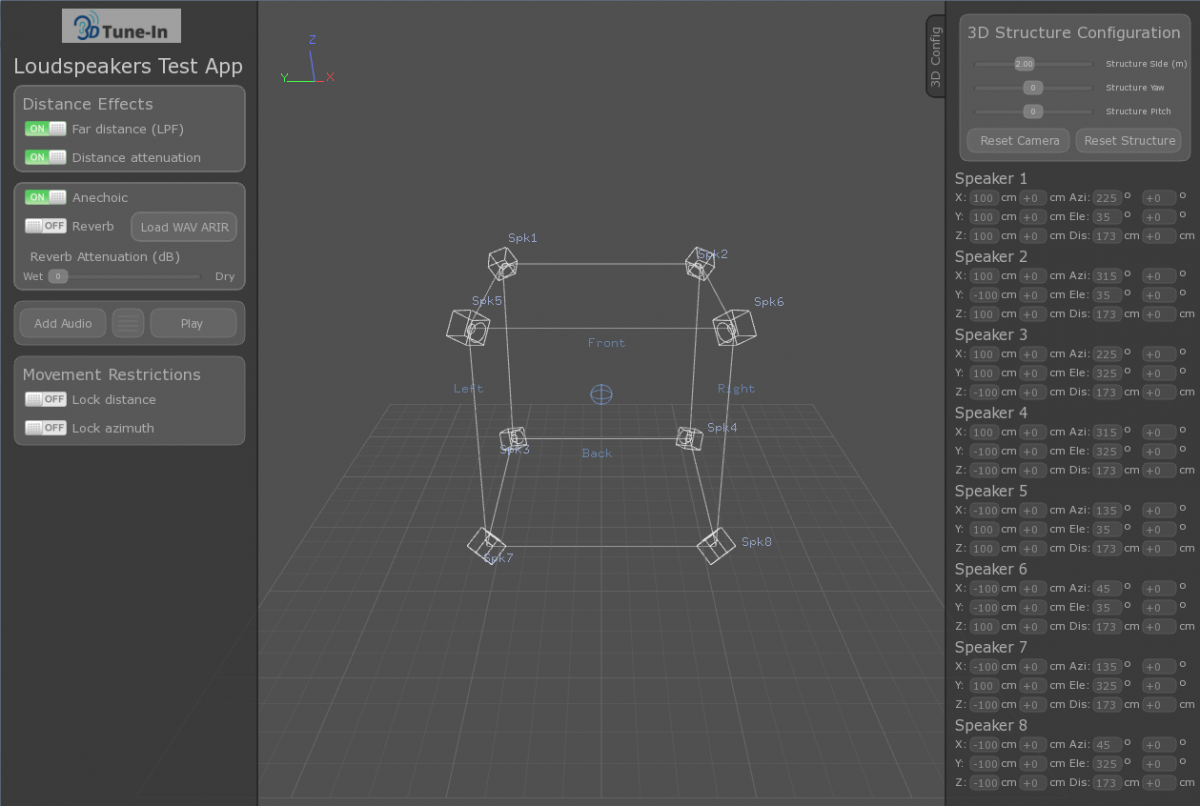Turn off the Anechoic switch
The image size is (1200, 806).
pyautogui.click(x=46, y=197)
